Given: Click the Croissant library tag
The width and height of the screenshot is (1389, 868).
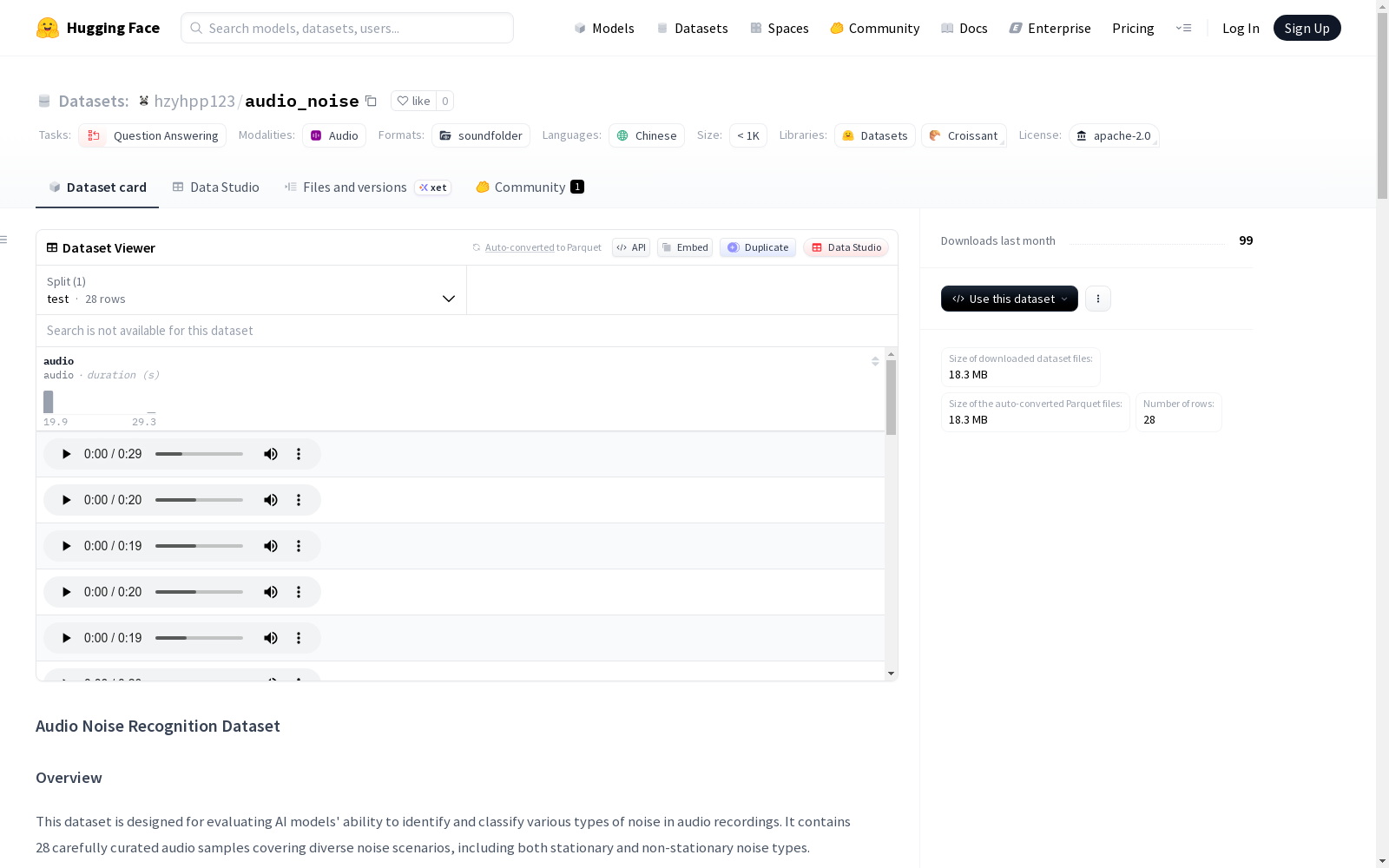Looking at the screenshot, I should 964,135.
